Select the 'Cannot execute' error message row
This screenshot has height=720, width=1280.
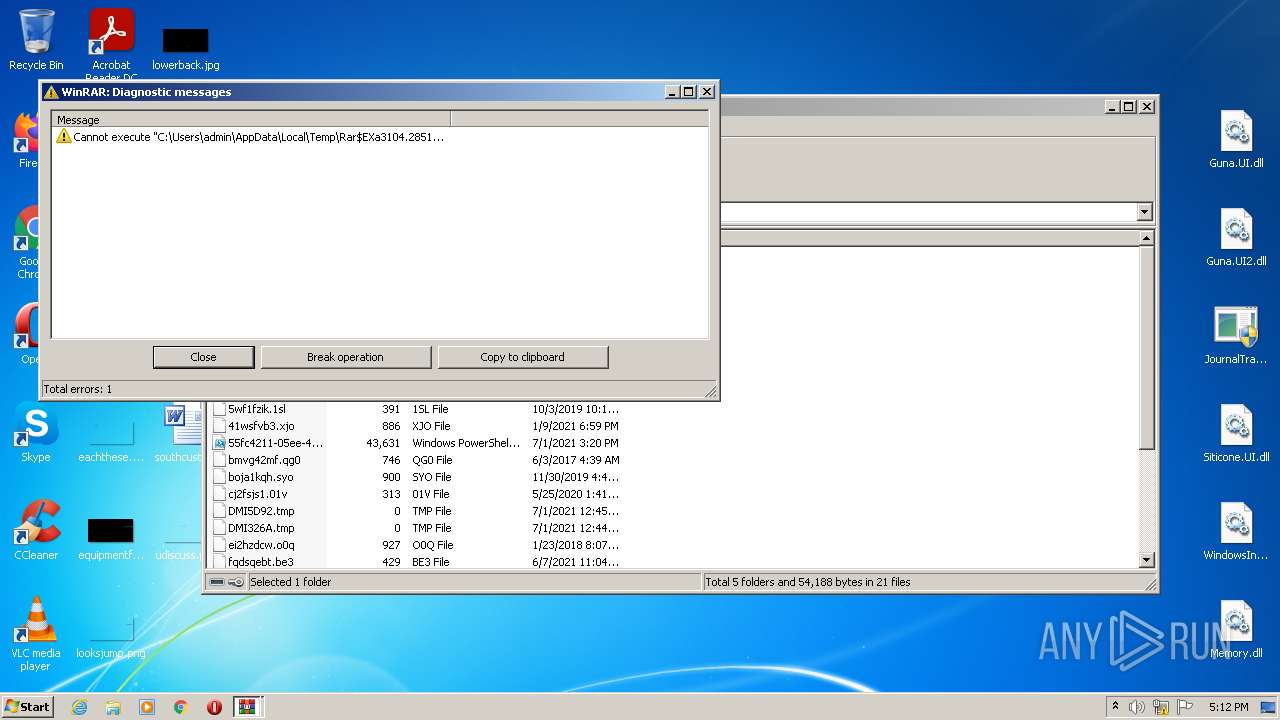[x=250, y=137]
